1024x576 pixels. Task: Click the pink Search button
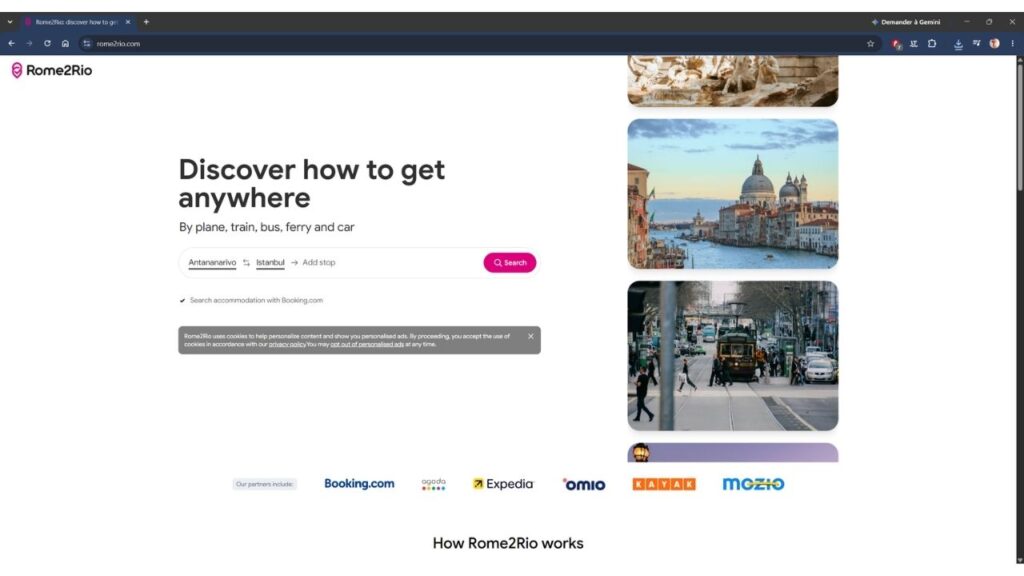509,263
